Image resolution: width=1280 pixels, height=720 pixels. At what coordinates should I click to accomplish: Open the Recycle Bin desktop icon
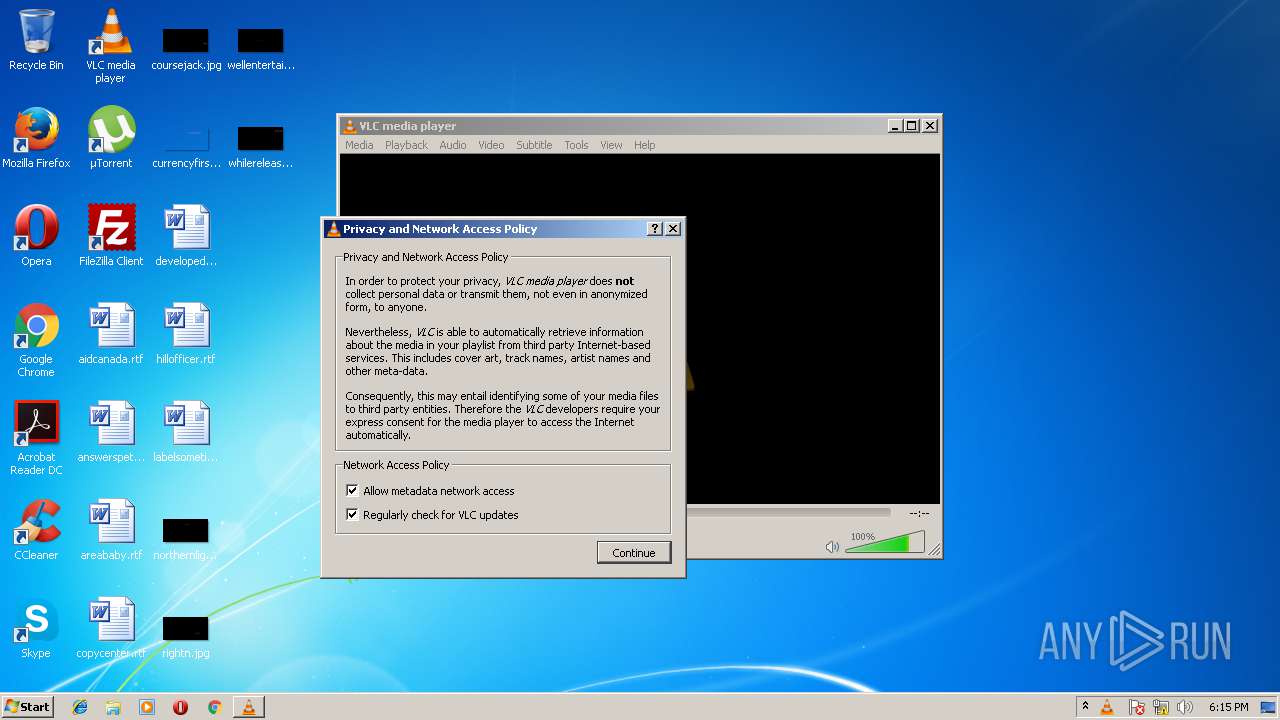click(x=36, y=40)
